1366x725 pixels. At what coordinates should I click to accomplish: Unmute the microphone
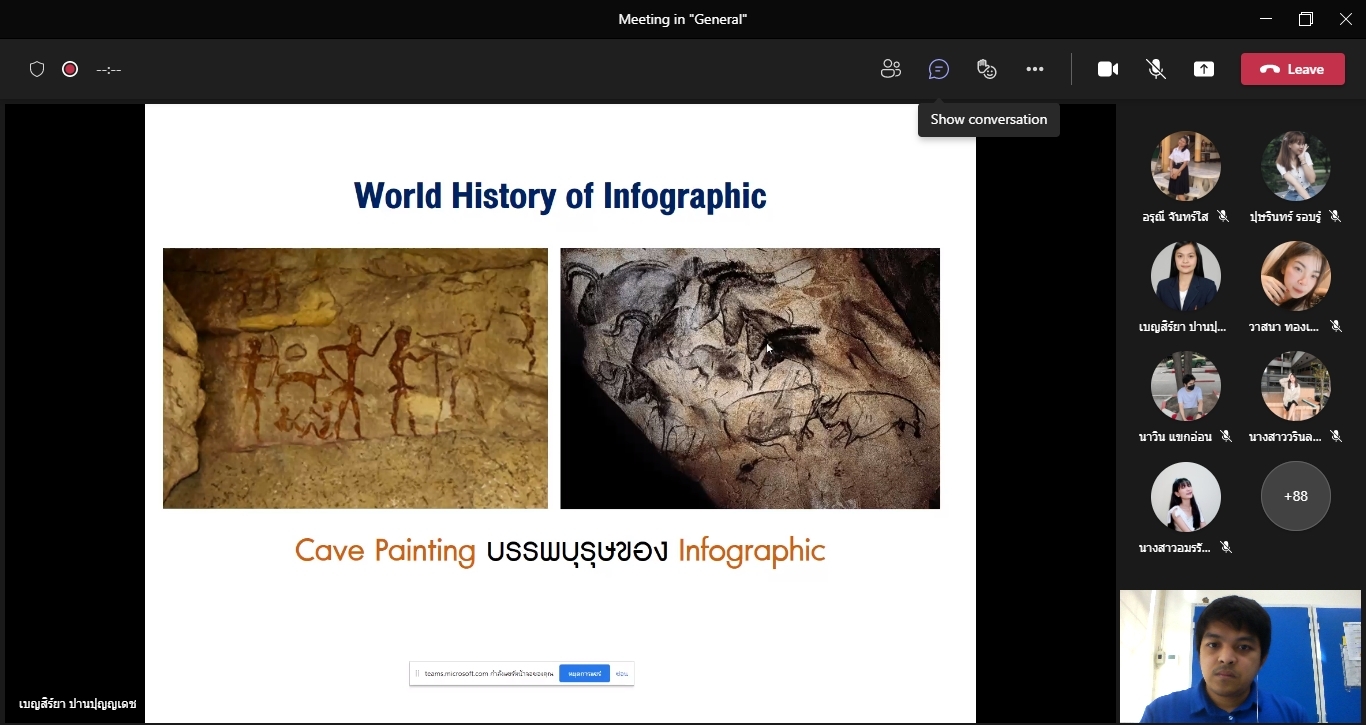[1155, 69]
